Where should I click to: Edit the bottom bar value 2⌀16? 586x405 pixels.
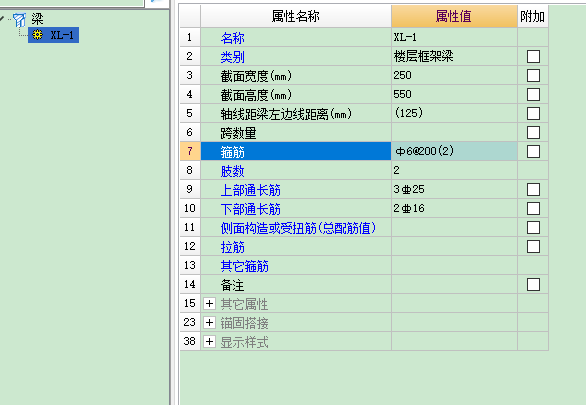[x=454, y=208]
